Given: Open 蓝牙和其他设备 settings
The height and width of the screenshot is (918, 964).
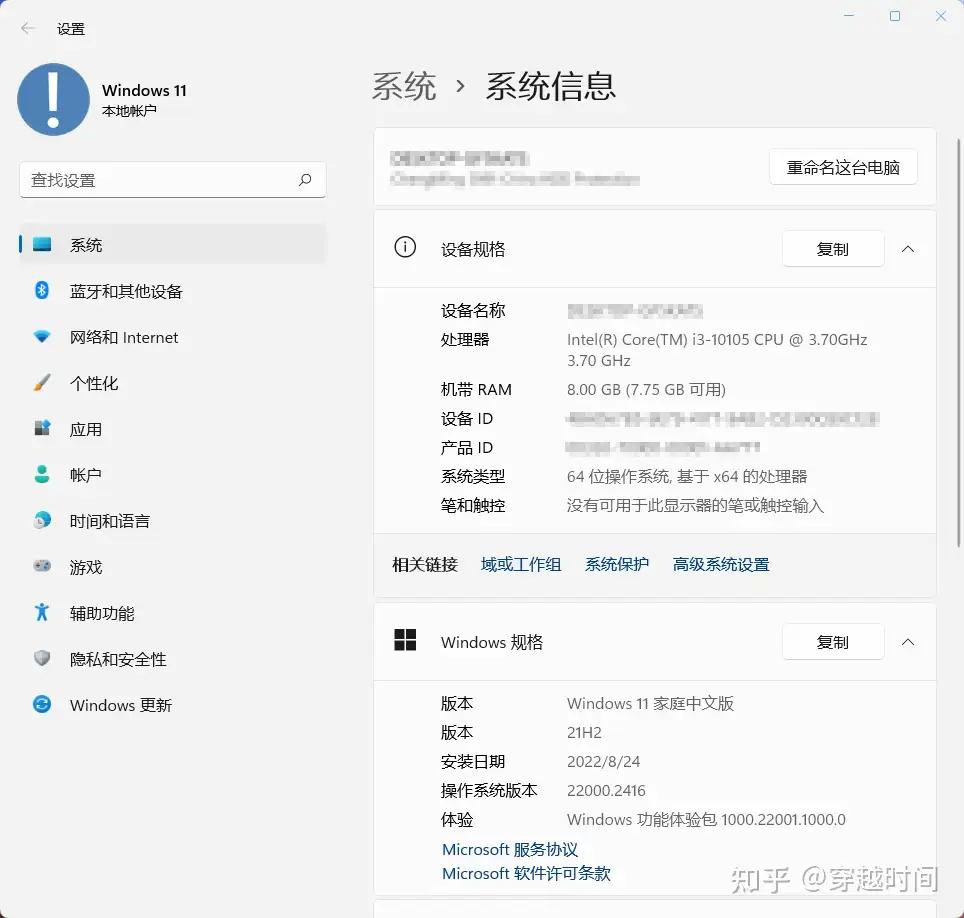Looking at the screenshot, I should [173, 290].
